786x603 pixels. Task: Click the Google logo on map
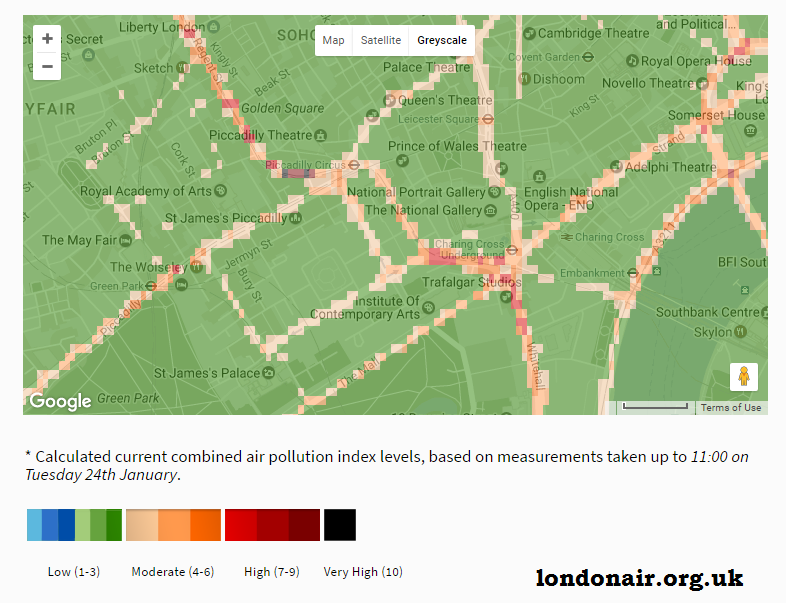pyautogui.click(x=60, y=401)
